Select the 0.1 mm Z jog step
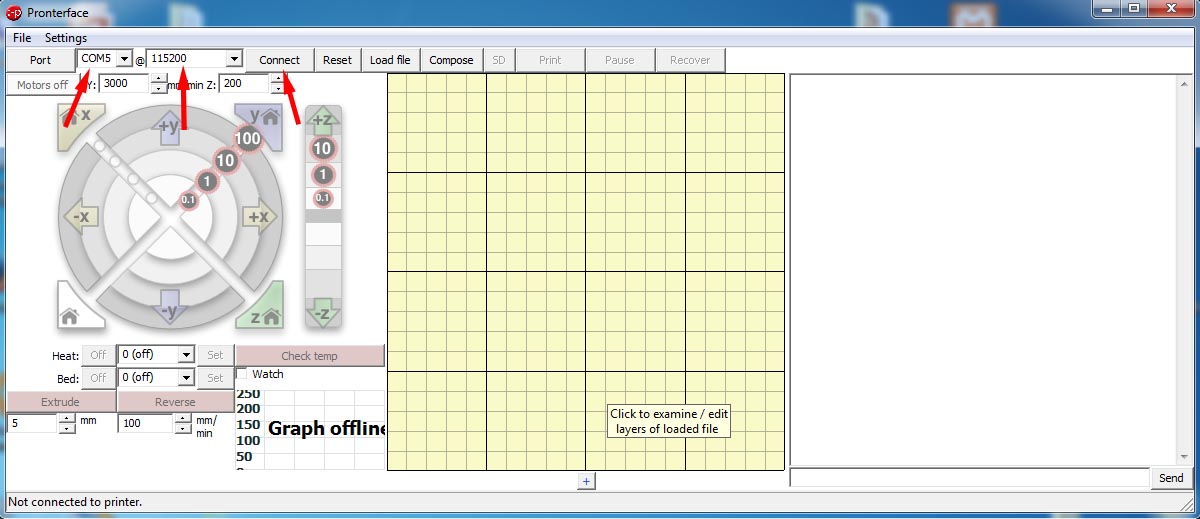 pyautogui.click(x=322, y=198)
